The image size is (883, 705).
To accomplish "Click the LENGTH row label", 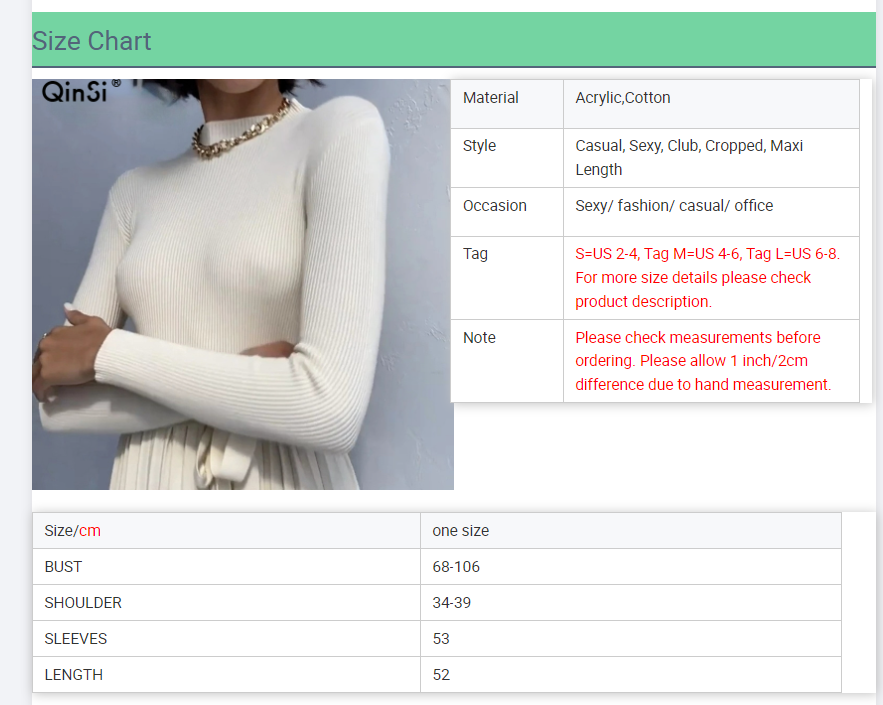I will click(74, 675).
